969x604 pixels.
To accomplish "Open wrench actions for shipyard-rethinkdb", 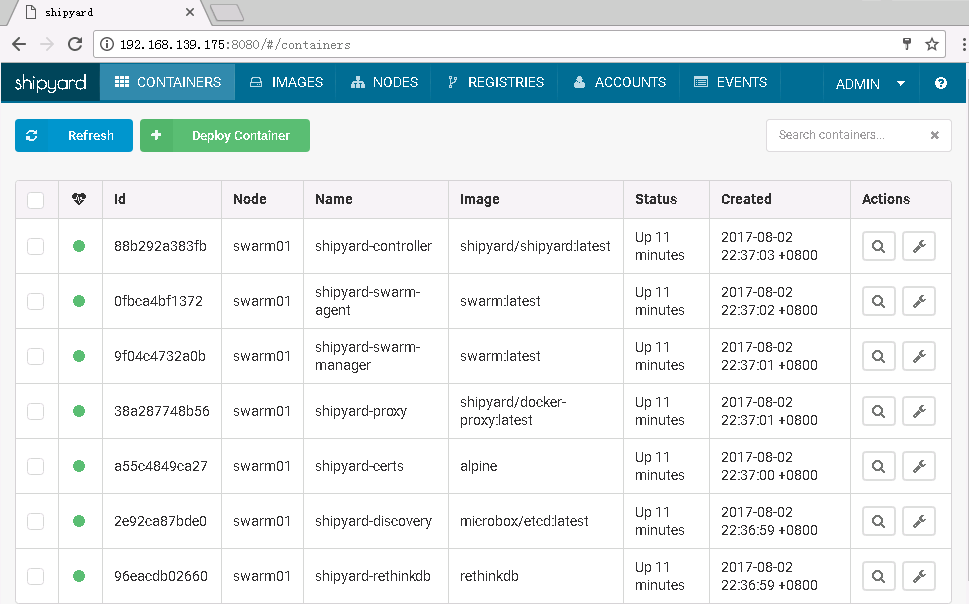I will [x=919, y=576].
